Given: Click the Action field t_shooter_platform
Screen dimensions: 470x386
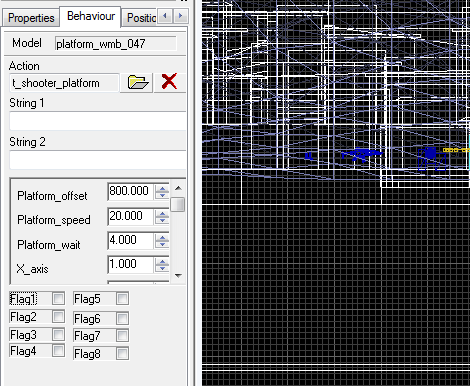Looking at the screenshot, I should pos(65,83).
